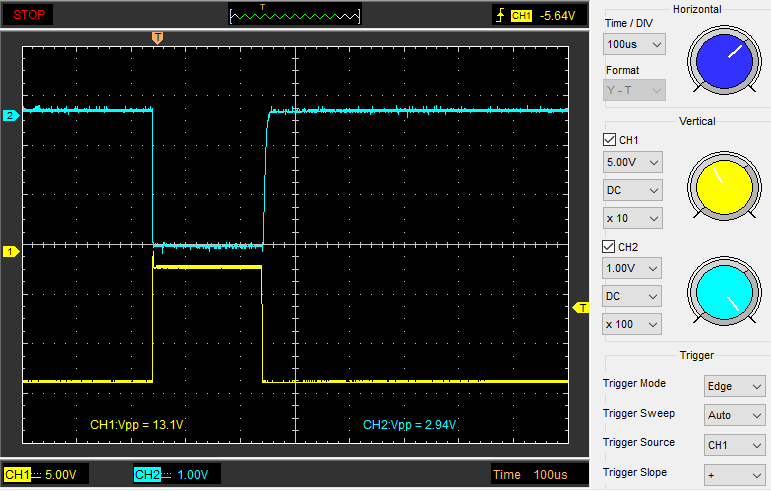Open the Trigger Mode Edge dropdown
771x491 pixels.
point(735,386)
